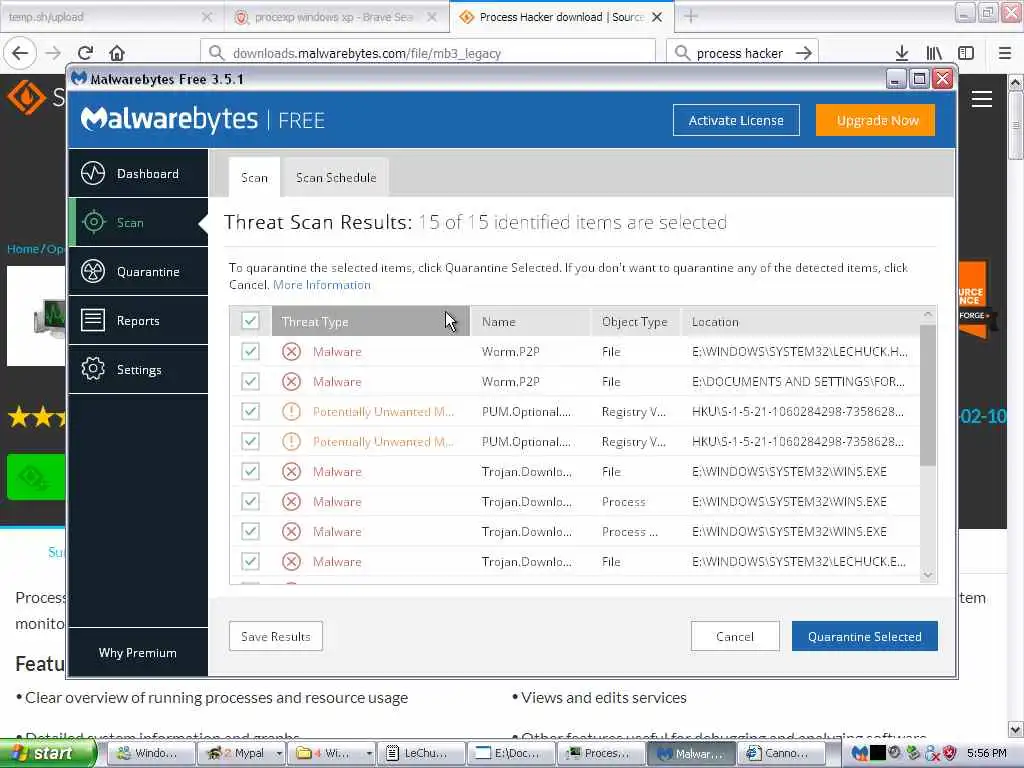Switch to the Scan Schedule tab

click(x=336, y=178)
